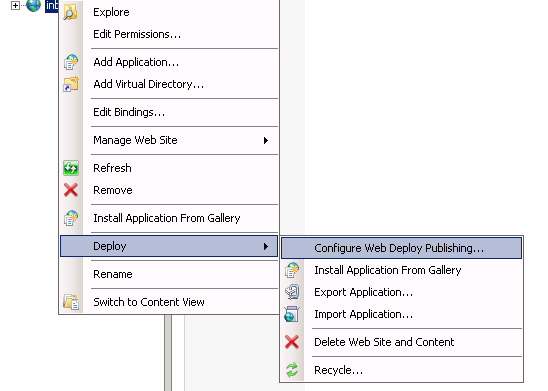Click the Add Application icon
The width and height of the screenshot is (548, 391).
(x=71, y=62)
